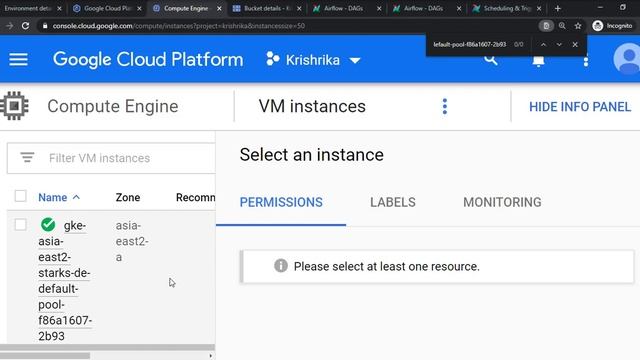Click the horizontal scrollbar under the instances table

pyautogui.click(x=45, y=356)
